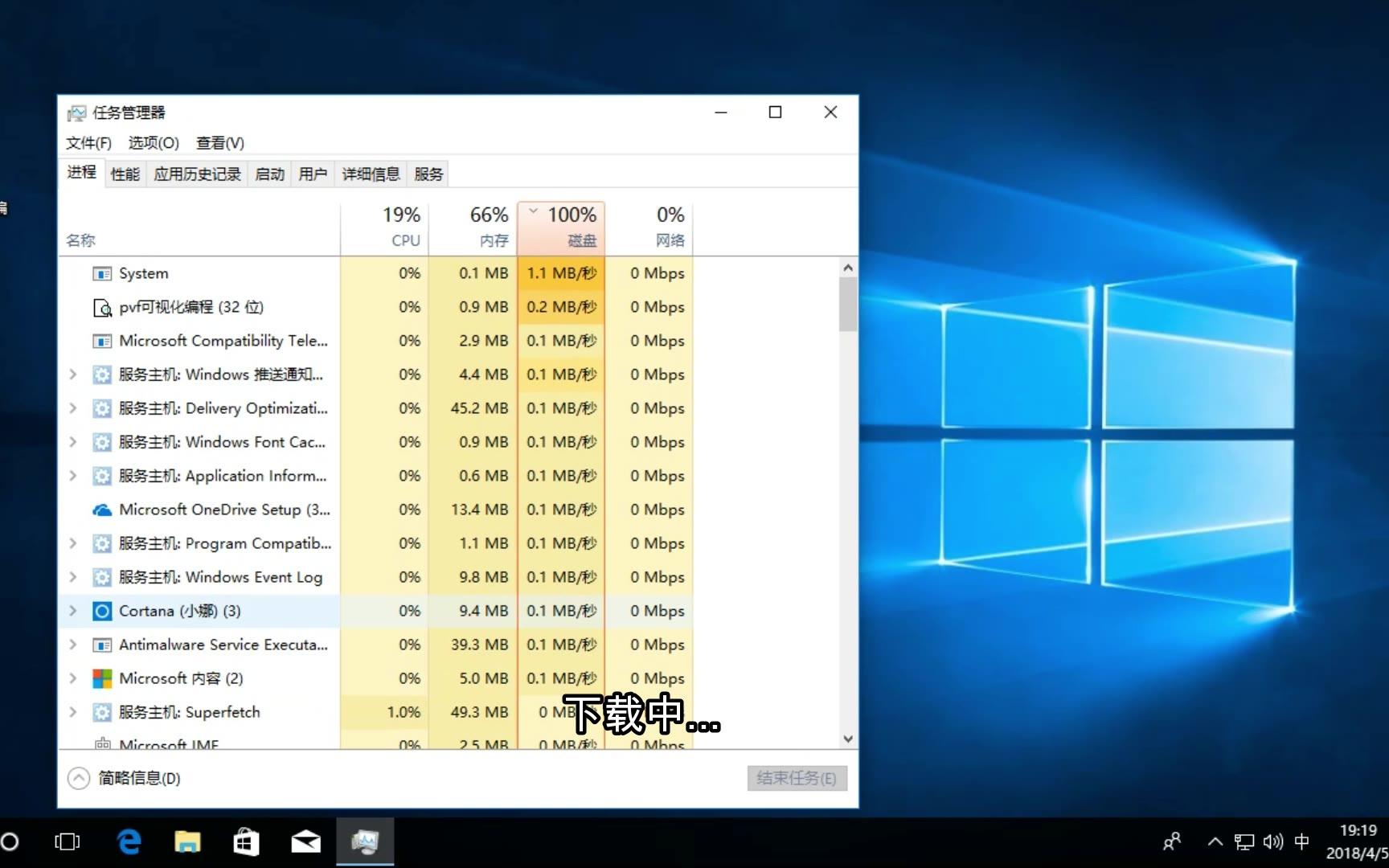Switch to the 详细信息 tab
Screen dimensions: 1389x868
click(371, 174)
